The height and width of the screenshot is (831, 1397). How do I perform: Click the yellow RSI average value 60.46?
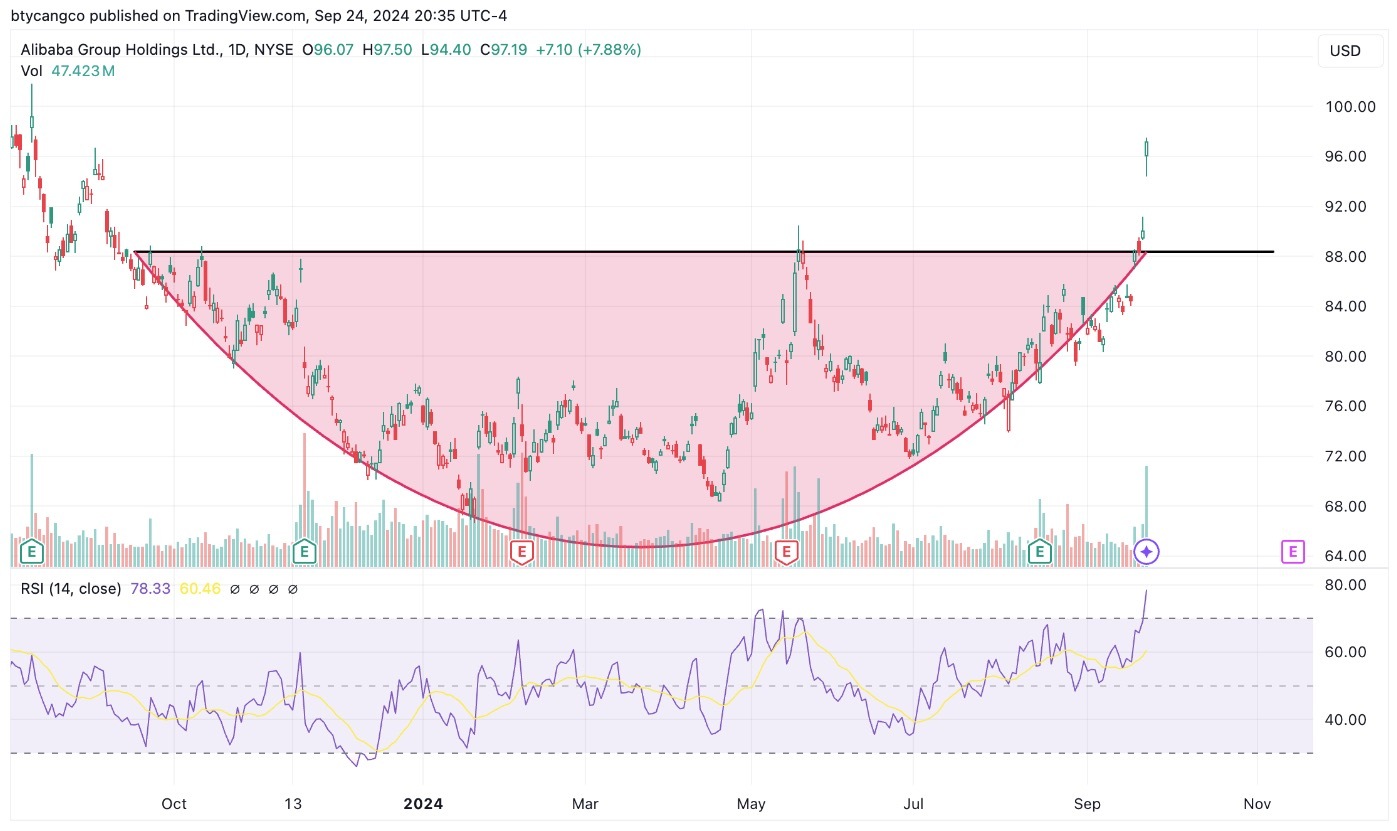click(199, 589)
